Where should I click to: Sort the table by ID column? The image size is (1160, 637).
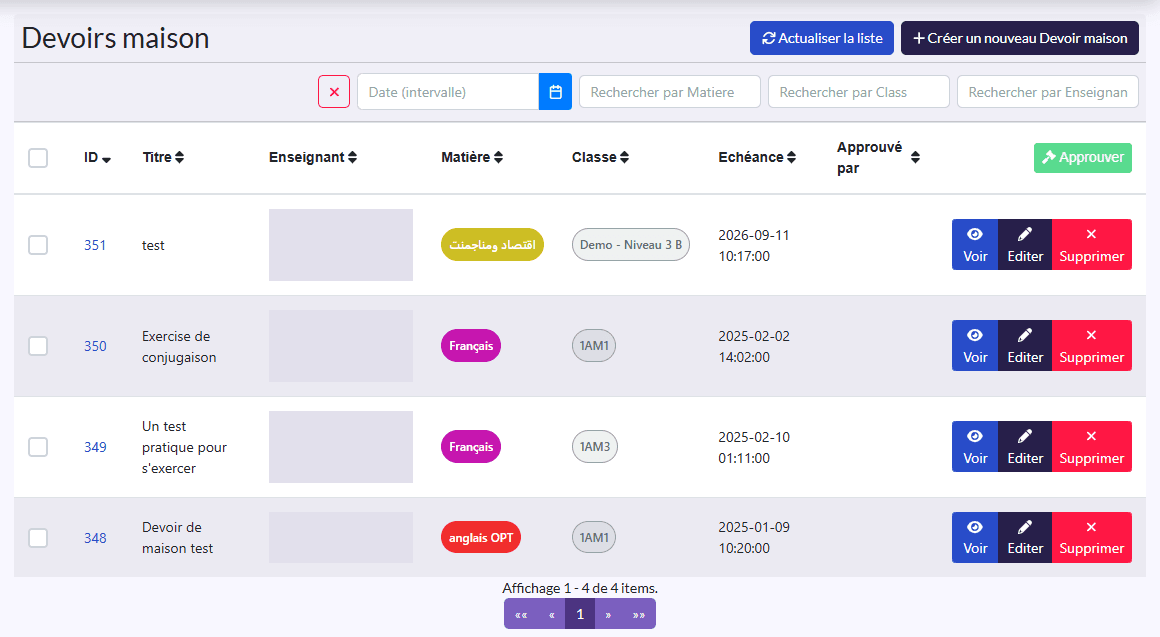coord(97,158)
